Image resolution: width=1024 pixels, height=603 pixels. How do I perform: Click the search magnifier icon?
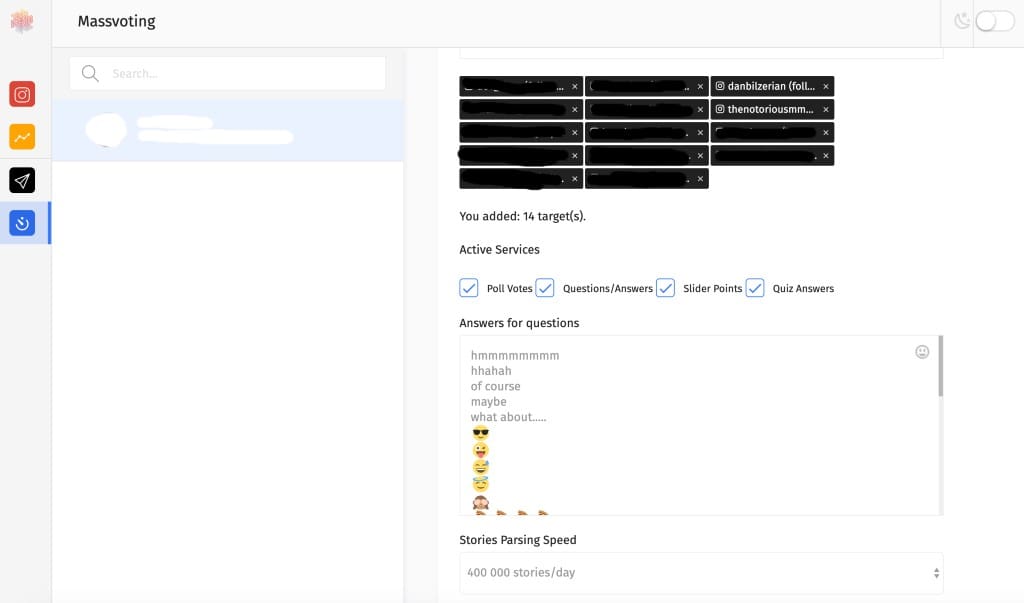[x=90, y=73]
